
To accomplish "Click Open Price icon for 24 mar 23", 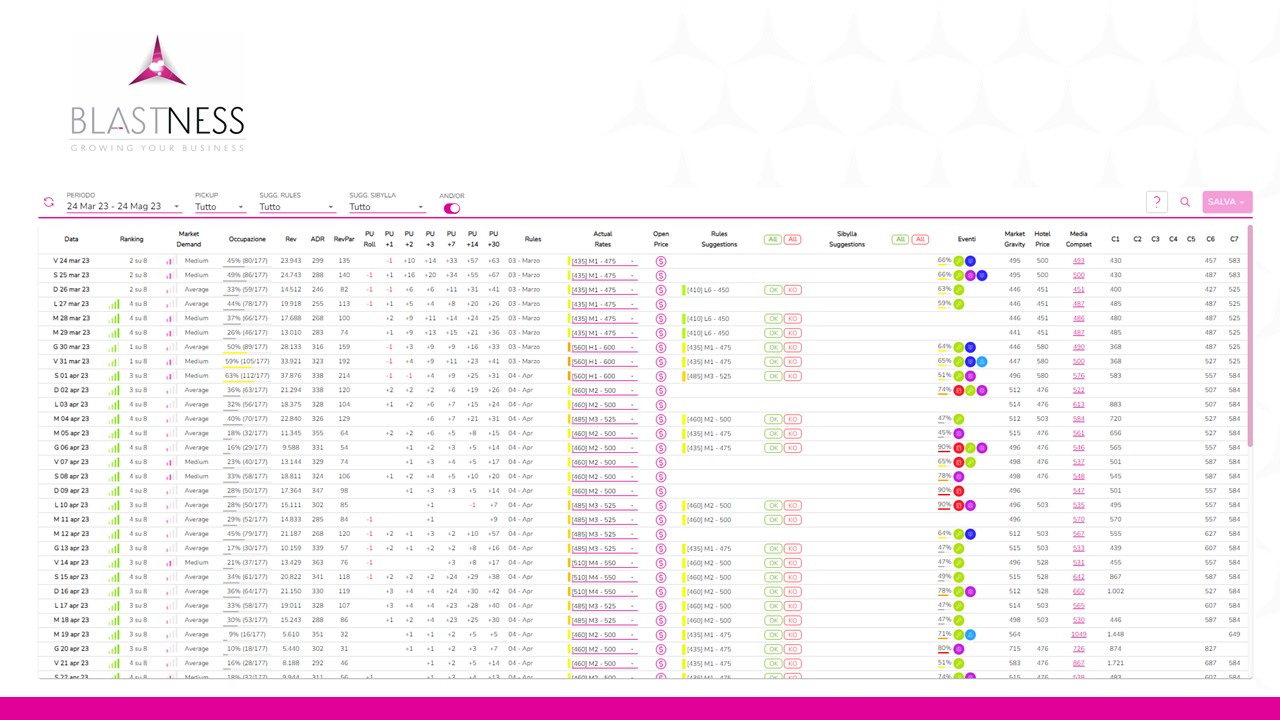I will click(x=661, y=261).
